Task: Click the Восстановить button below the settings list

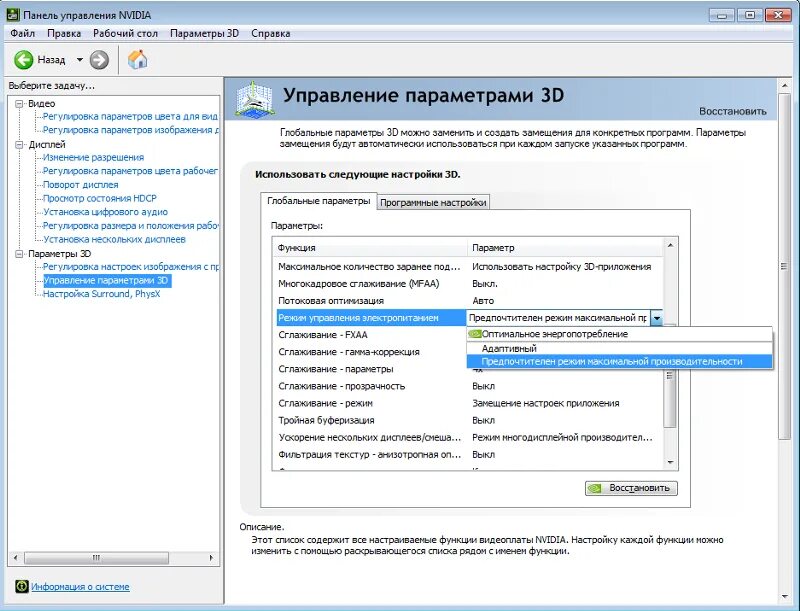Action: (631, 488)
